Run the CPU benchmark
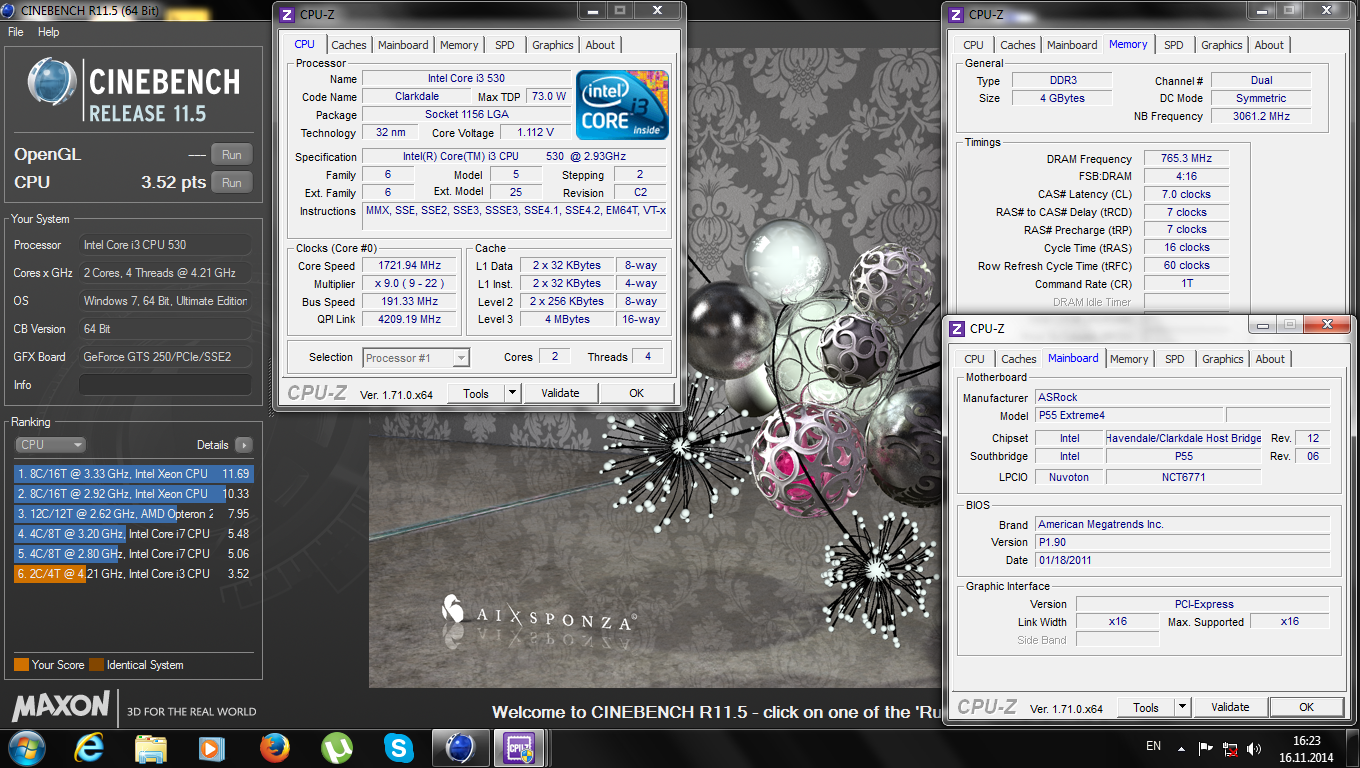1360x768 pixels. [x=232, y=183]
